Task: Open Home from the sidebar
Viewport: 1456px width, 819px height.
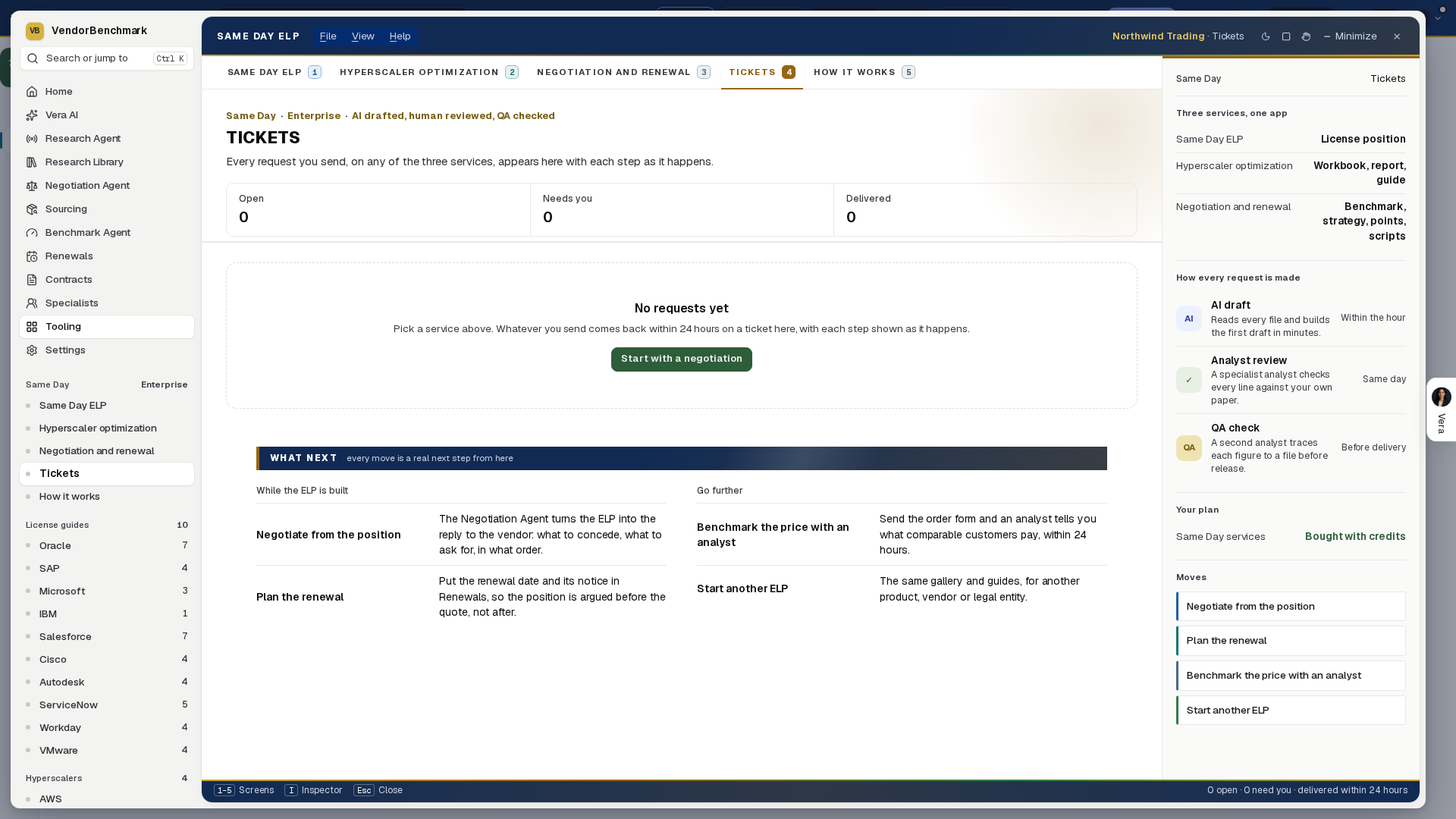Action: [106, 92]
